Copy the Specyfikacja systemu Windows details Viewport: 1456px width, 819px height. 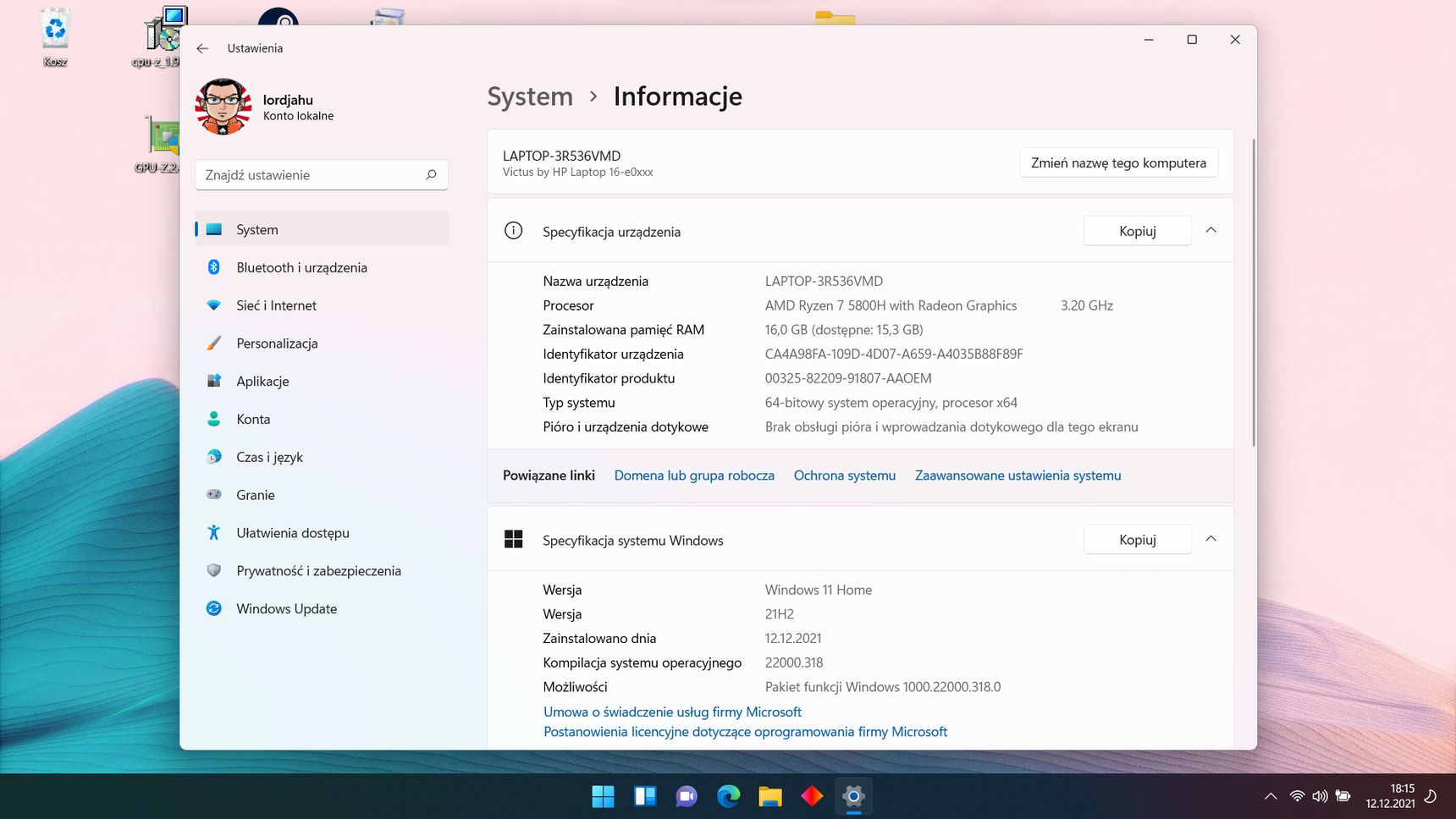1137,540
